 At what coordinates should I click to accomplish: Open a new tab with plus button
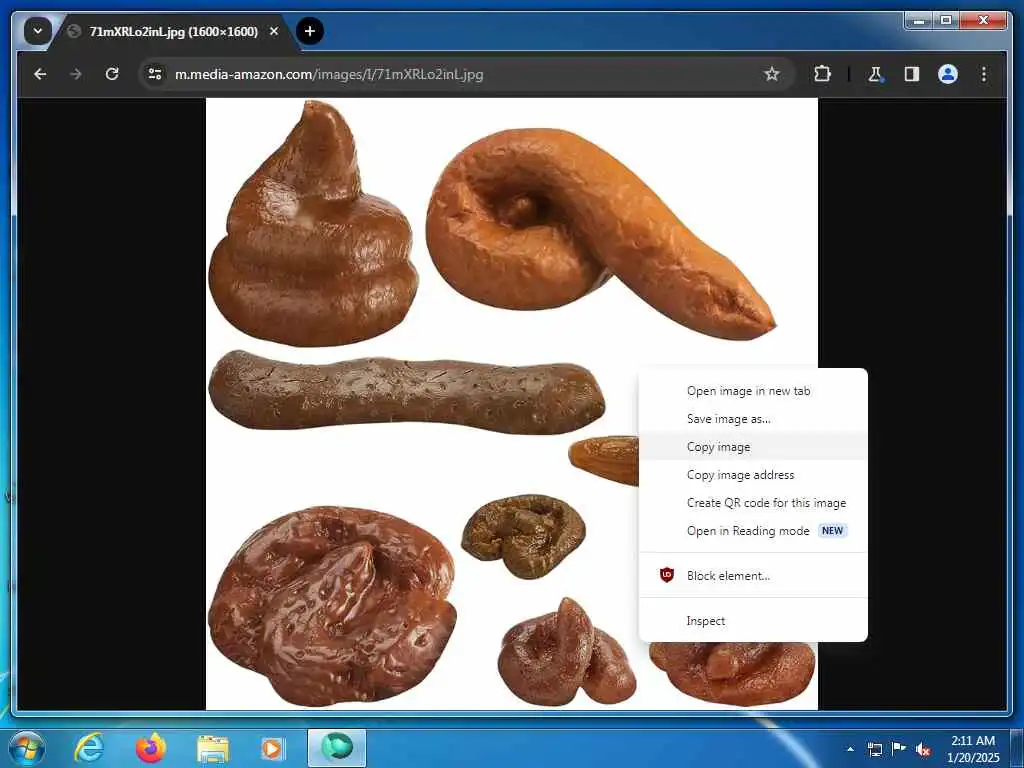click(x=310, y=31)
